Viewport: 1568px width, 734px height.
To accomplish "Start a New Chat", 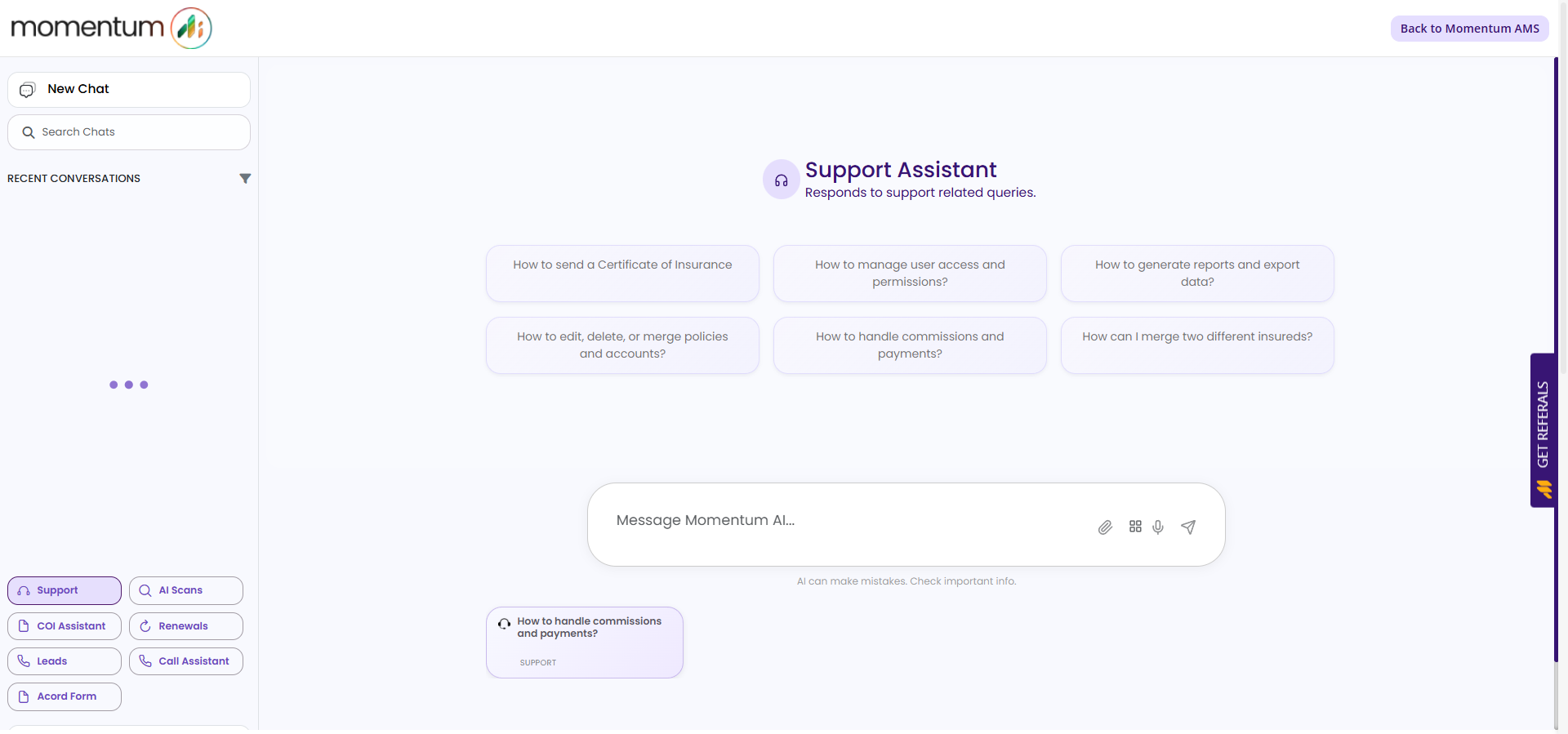I will 129,90.
